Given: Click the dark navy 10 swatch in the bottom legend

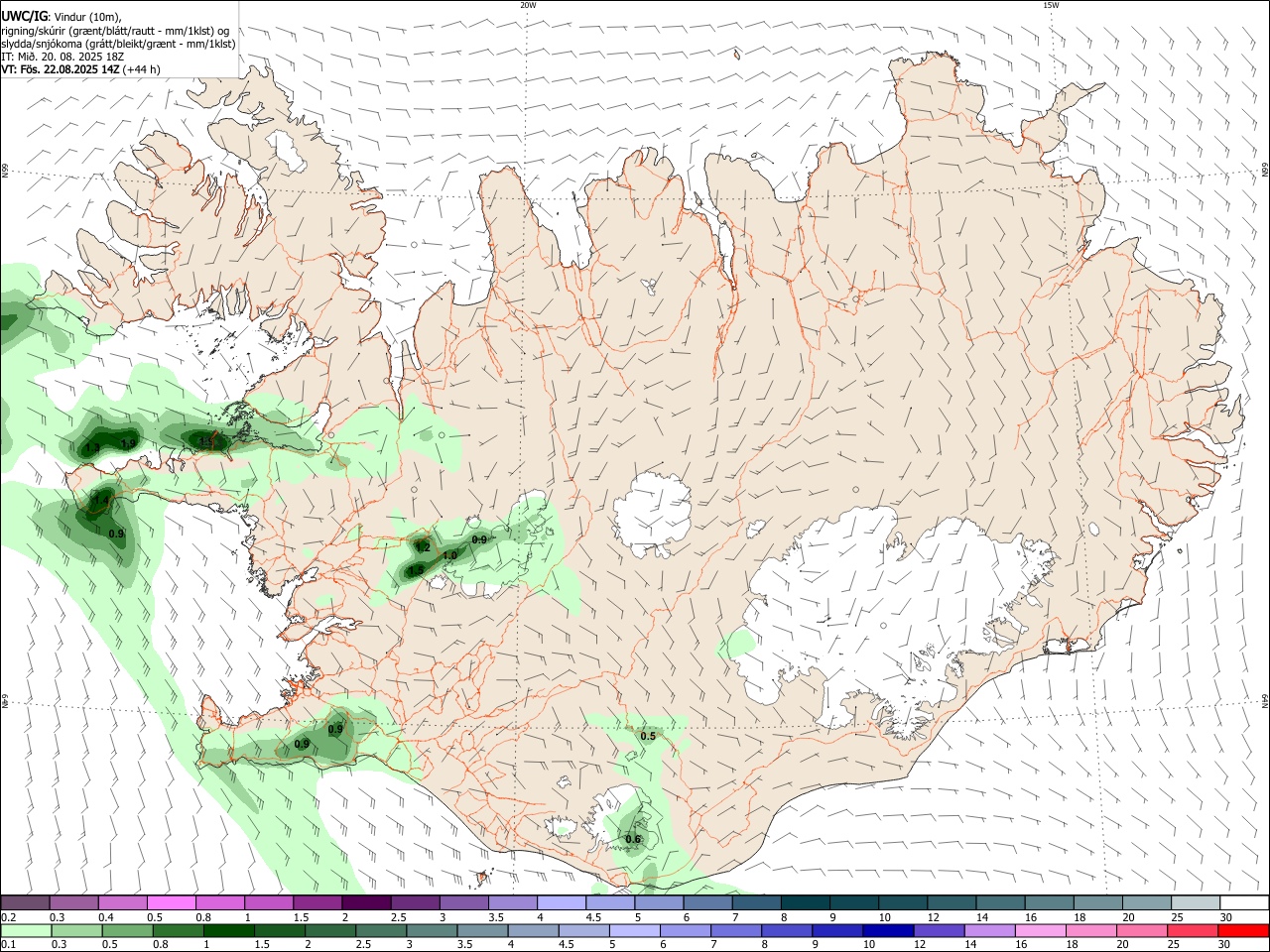Looking at the screenshot, I should click(x=886, y=930).
